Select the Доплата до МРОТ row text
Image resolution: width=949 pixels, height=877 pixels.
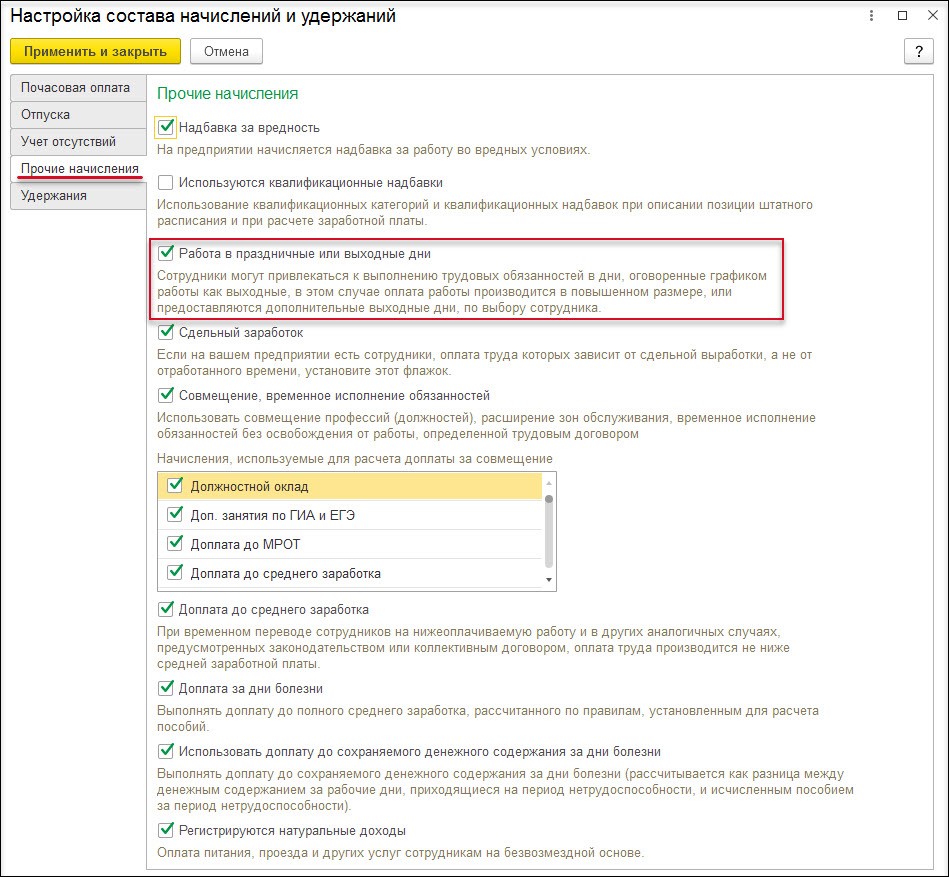point(245,545)
